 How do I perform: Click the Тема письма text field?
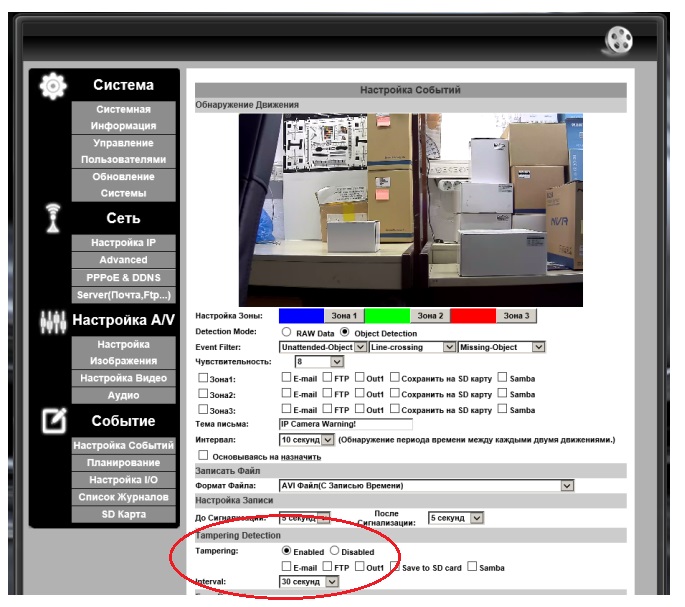(x=346, y=424)
